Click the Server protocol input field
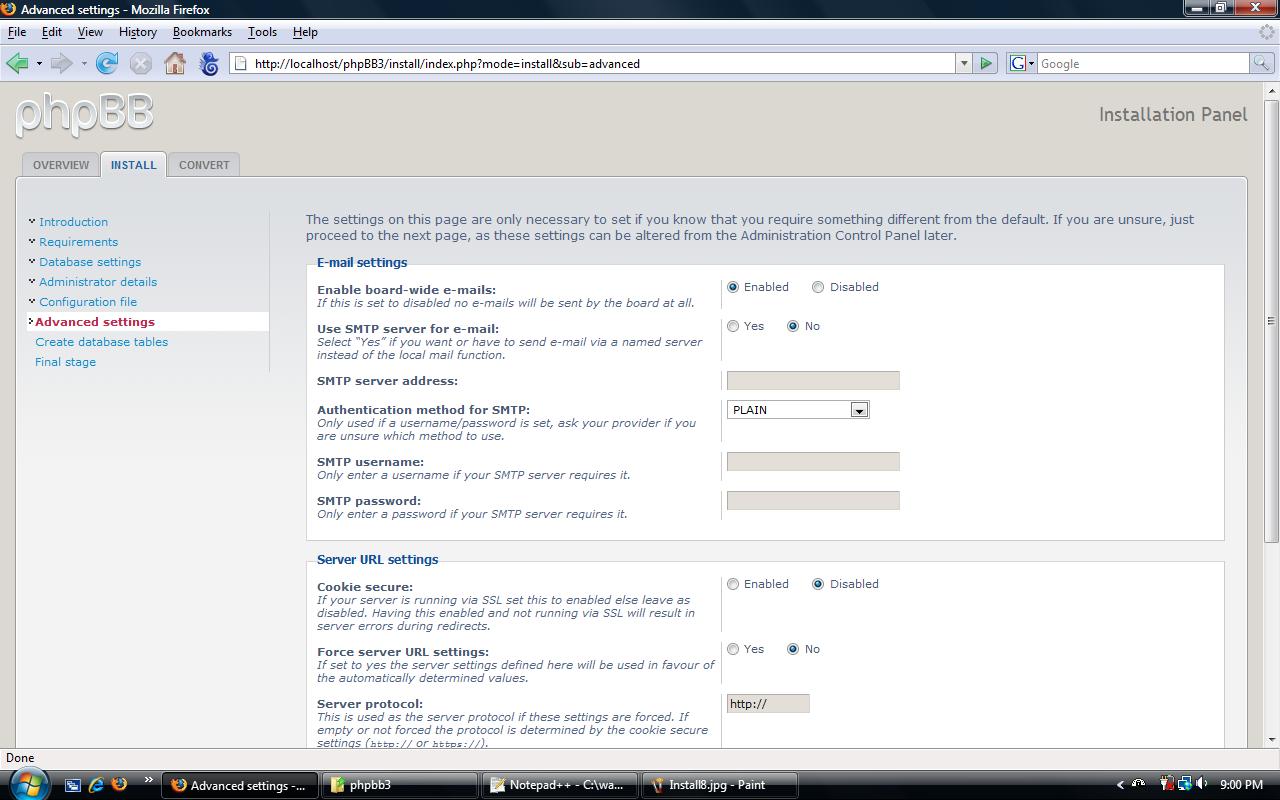 pyautogui.click(x=767, y=704)
